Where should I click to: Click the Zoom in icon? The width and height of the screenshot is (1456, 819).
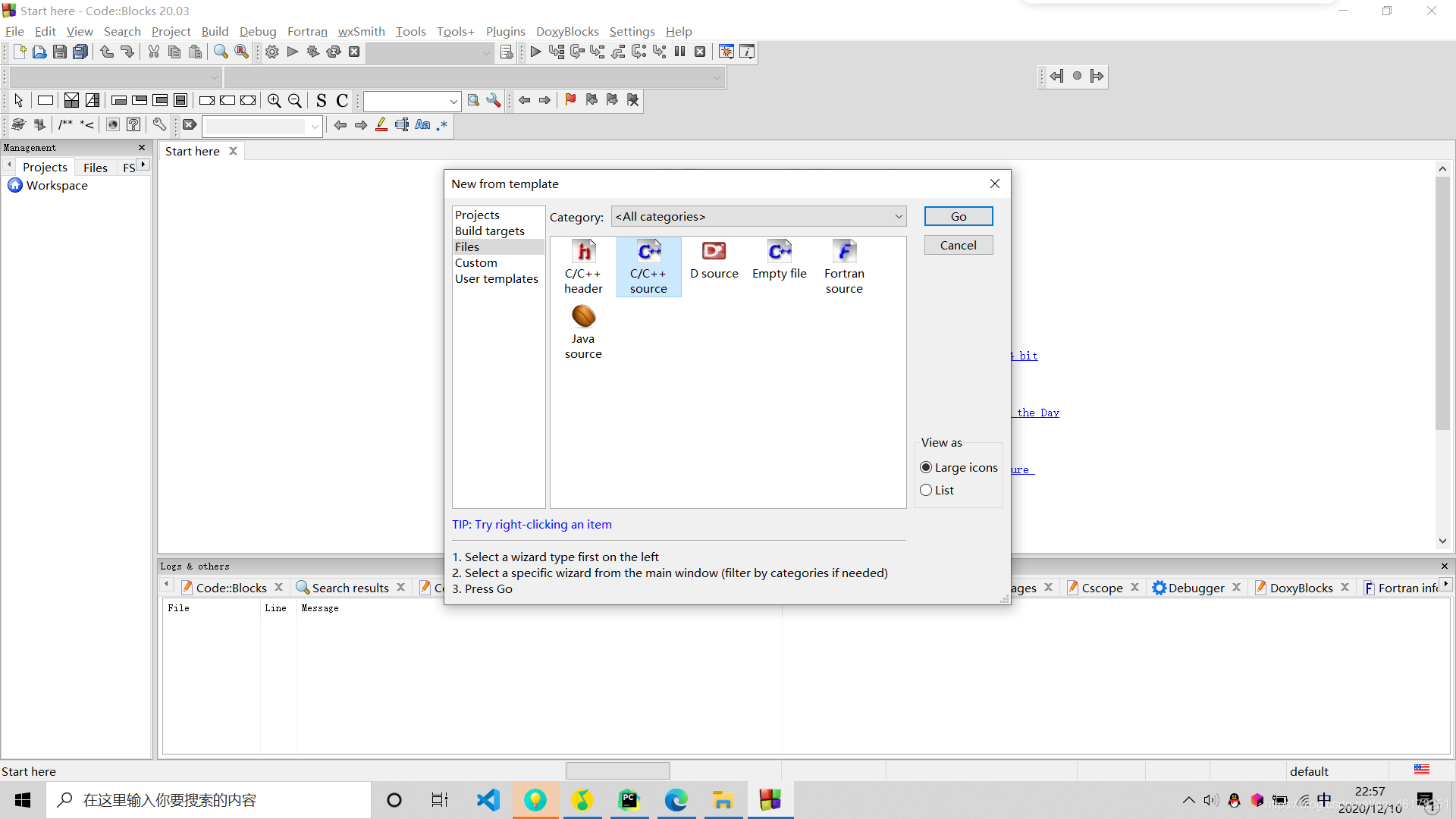click(275, 100)
